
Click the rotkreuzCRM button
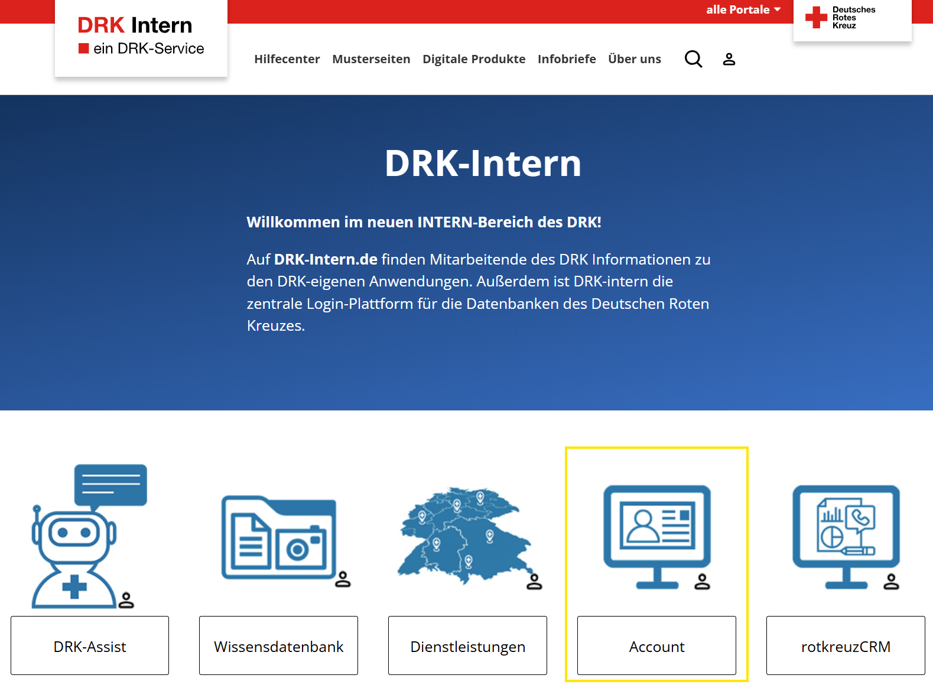point(846,646)
